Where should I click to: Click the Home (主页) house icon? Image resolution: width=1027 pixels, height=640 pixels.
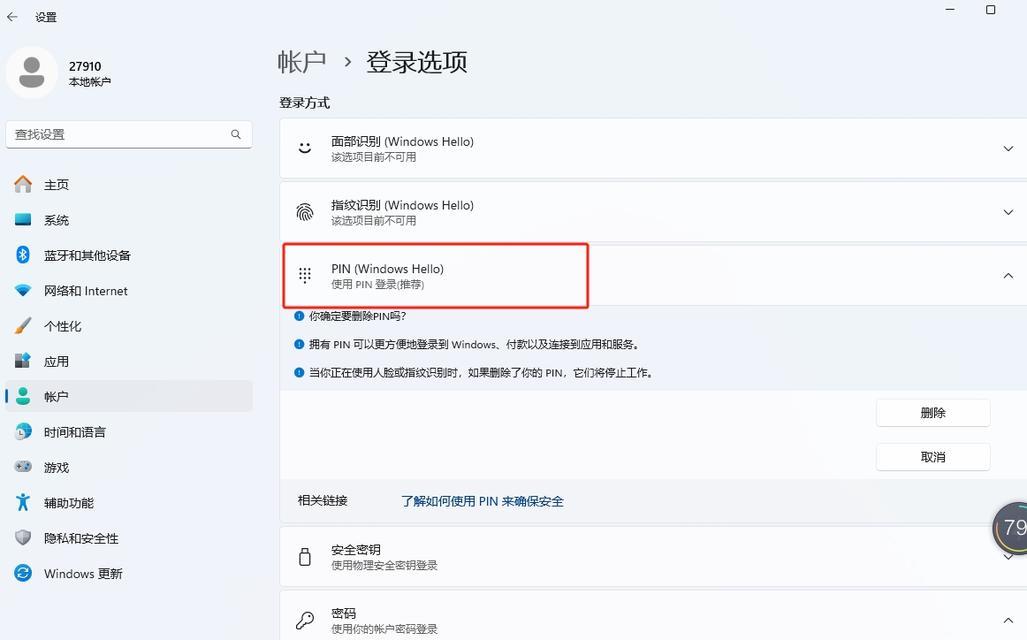[23, 184]
